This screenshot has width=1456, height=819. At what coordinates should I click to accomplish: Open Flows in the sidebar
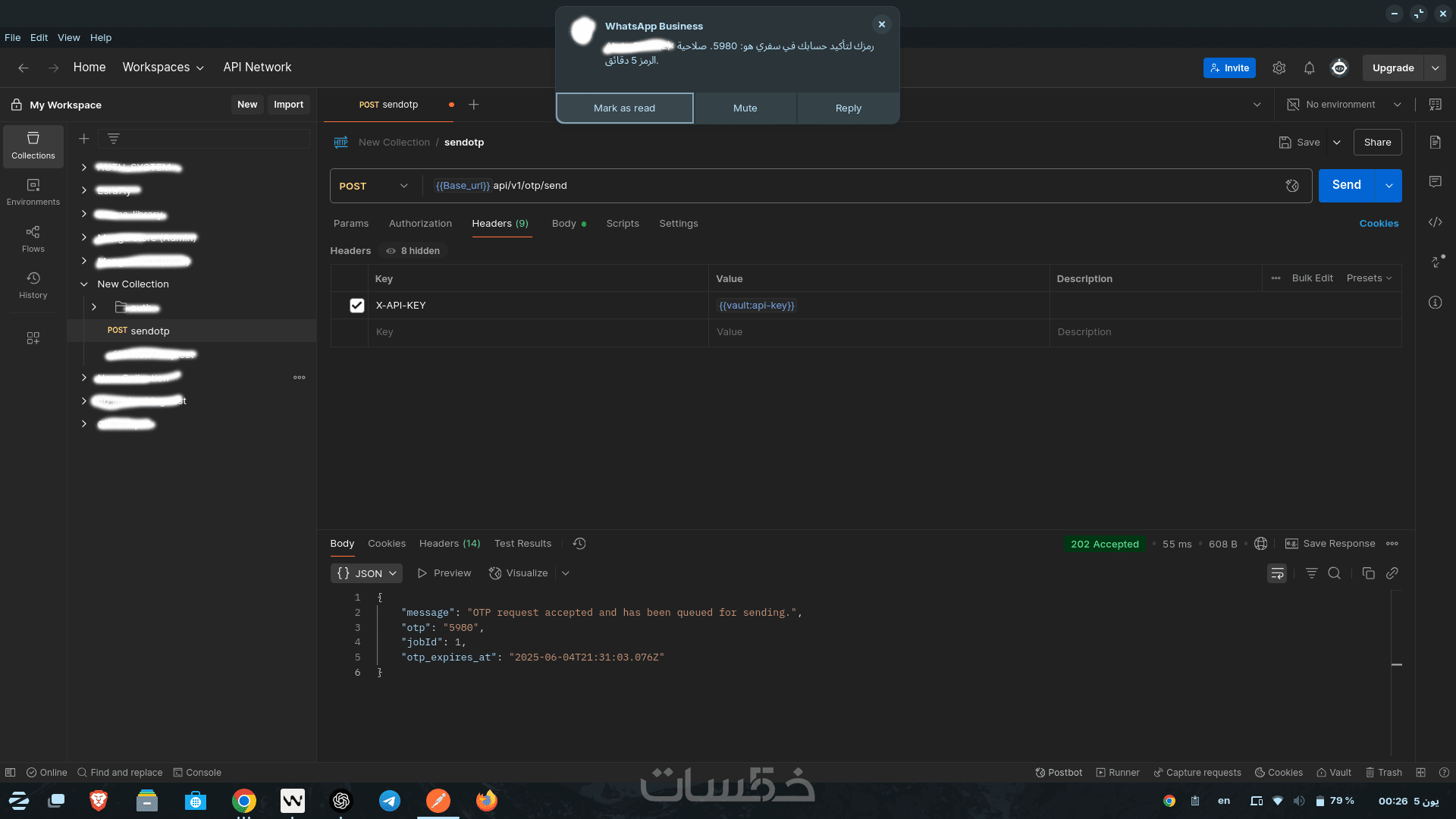click(33, 239)
